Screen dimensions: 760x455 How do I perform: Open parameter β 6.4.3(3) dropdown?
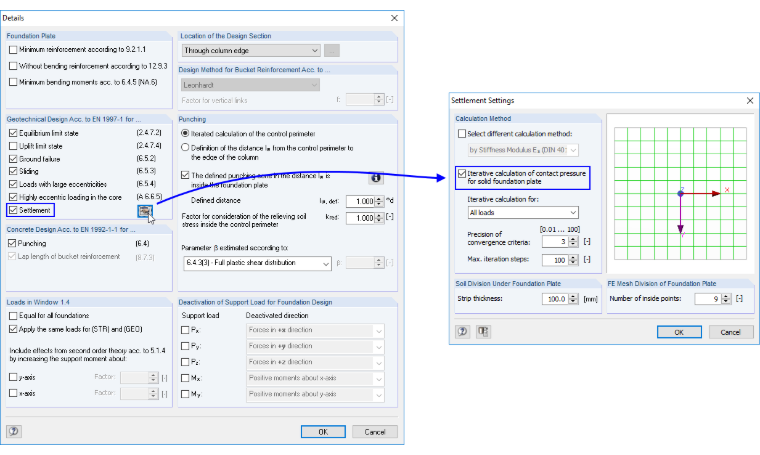tap(257, 263)
